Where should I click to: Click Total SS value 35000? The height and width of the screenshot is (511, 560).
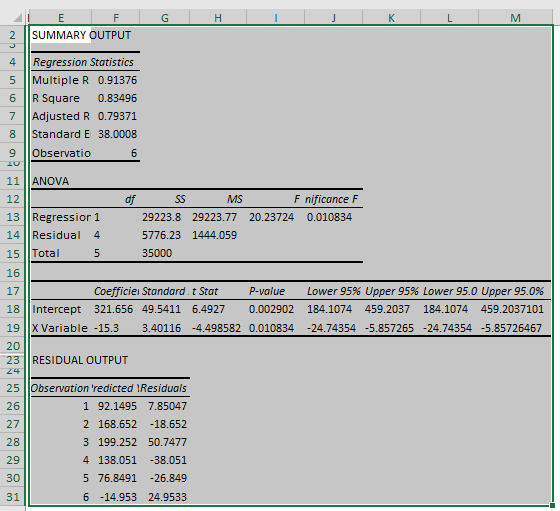[x=157, y=253]
